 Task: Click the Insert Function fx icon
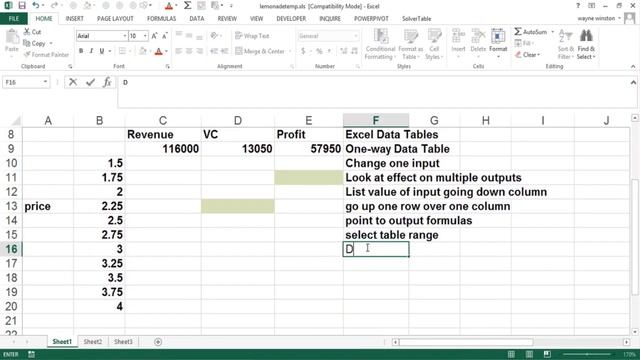click(x=107, y=82)
